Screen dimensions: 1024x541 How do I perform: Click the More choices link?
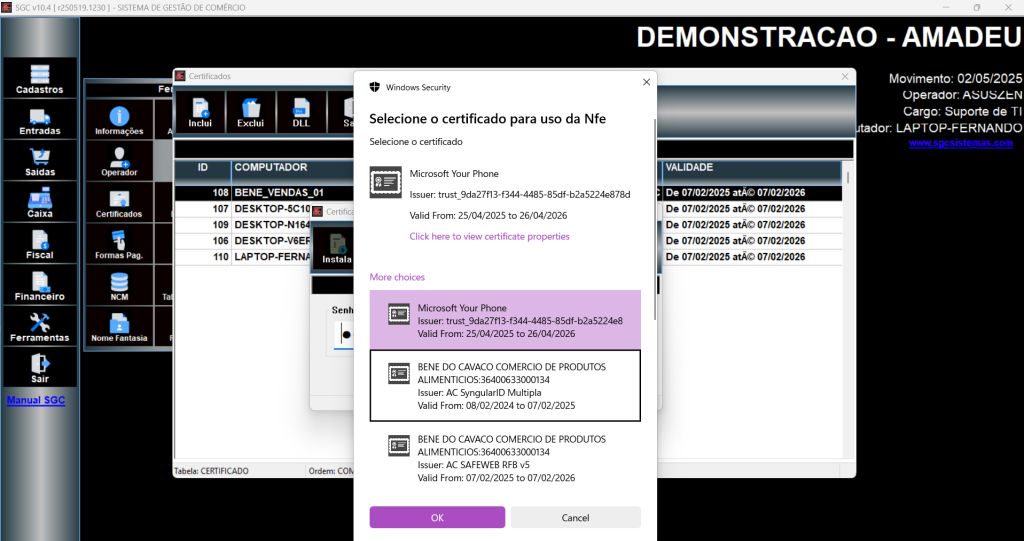tap(397, 277)
